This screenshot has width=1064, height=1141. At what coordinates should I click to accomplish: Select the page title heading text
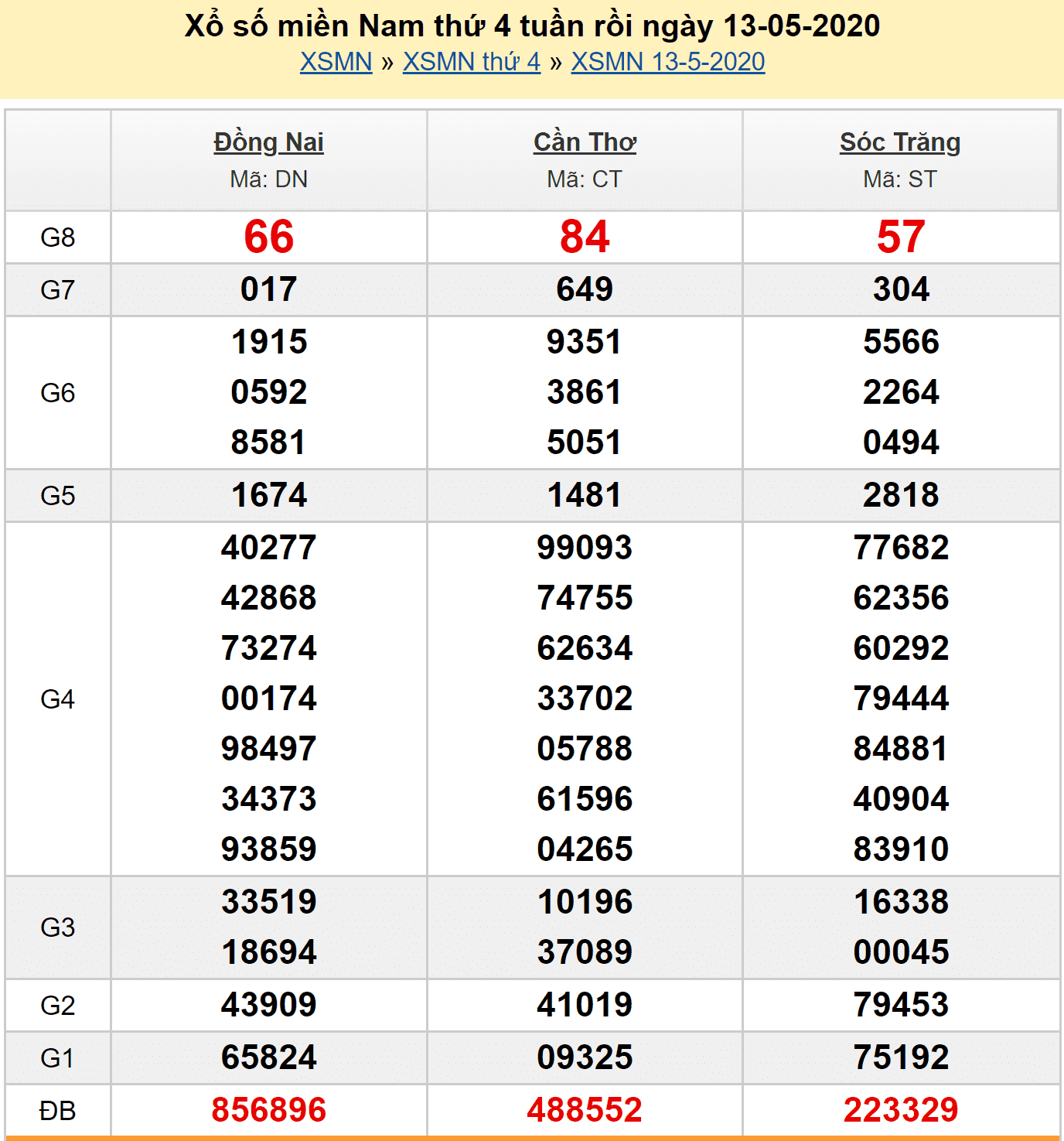coord(532,26)
